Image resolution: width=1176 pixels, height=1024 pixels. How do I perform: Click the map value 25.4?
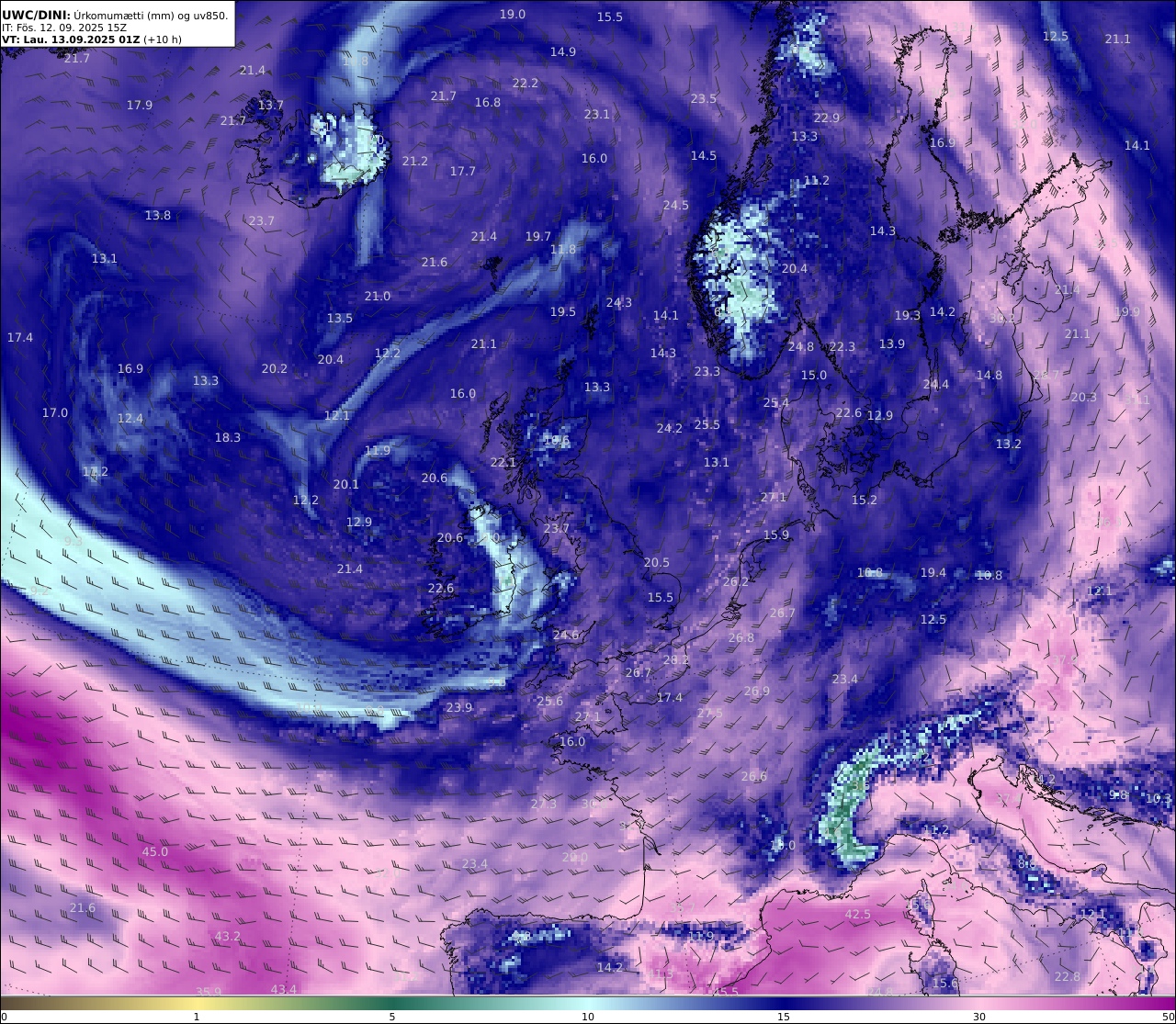(776, 402)
